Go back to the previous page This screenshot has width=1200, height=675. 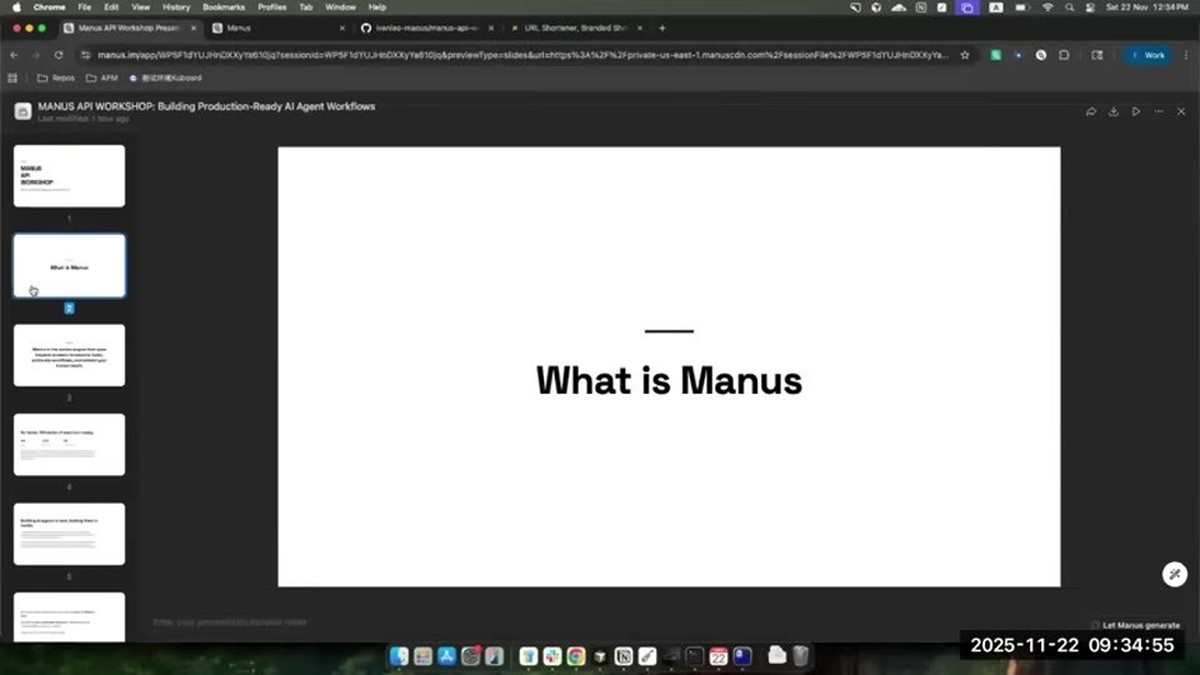pyautogui.click(x=14, y=55)
